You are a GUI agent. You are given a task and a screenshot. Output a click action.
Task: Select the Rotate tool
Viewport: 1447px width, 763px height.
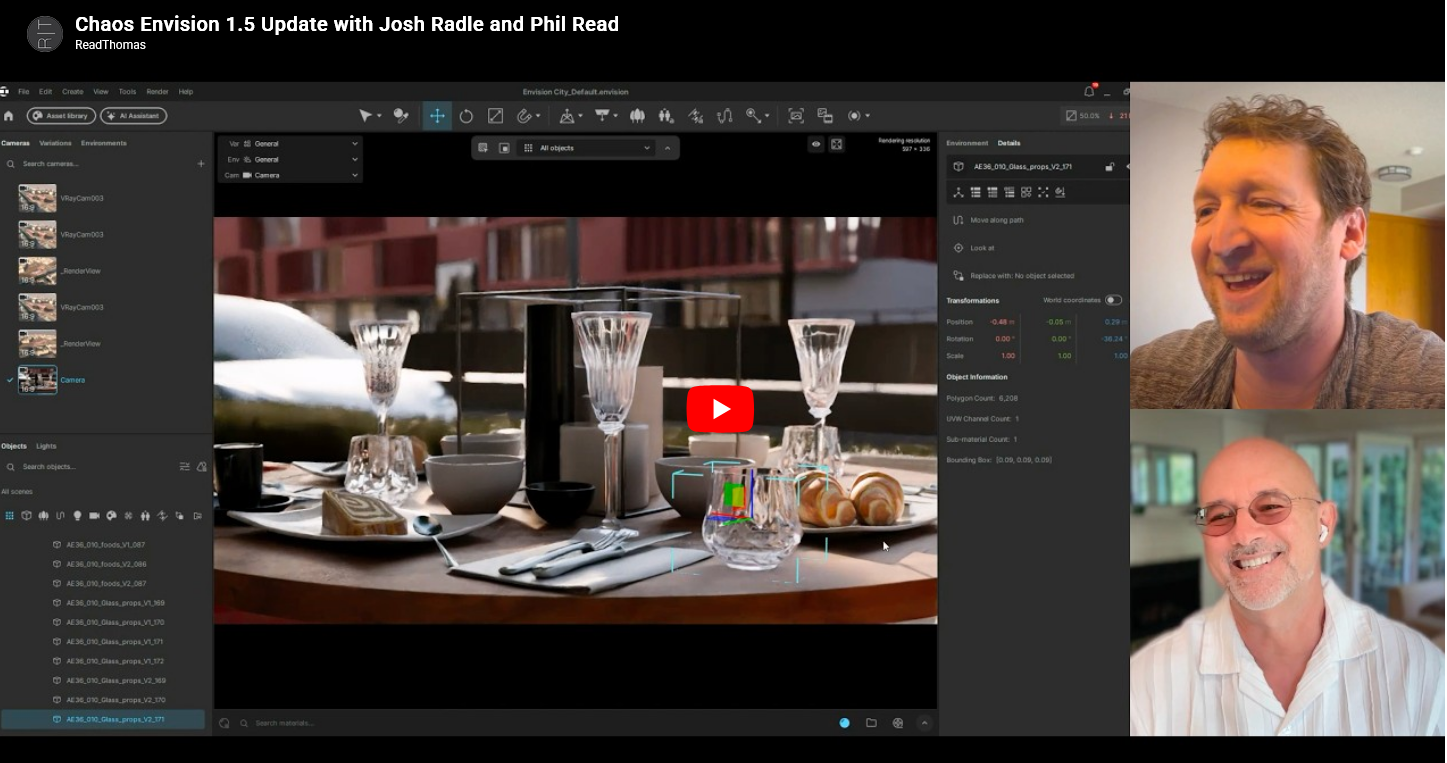(466, 116)
